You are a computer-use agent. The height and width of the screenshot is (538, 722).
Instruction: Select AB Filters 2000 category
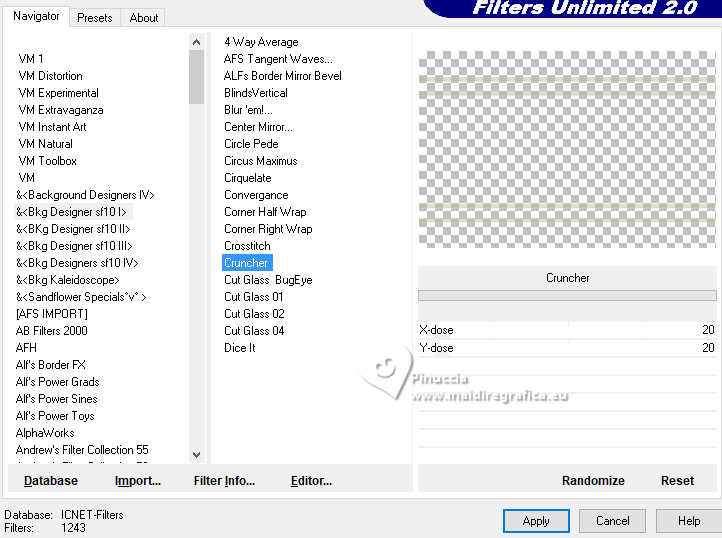click(52, 332)
